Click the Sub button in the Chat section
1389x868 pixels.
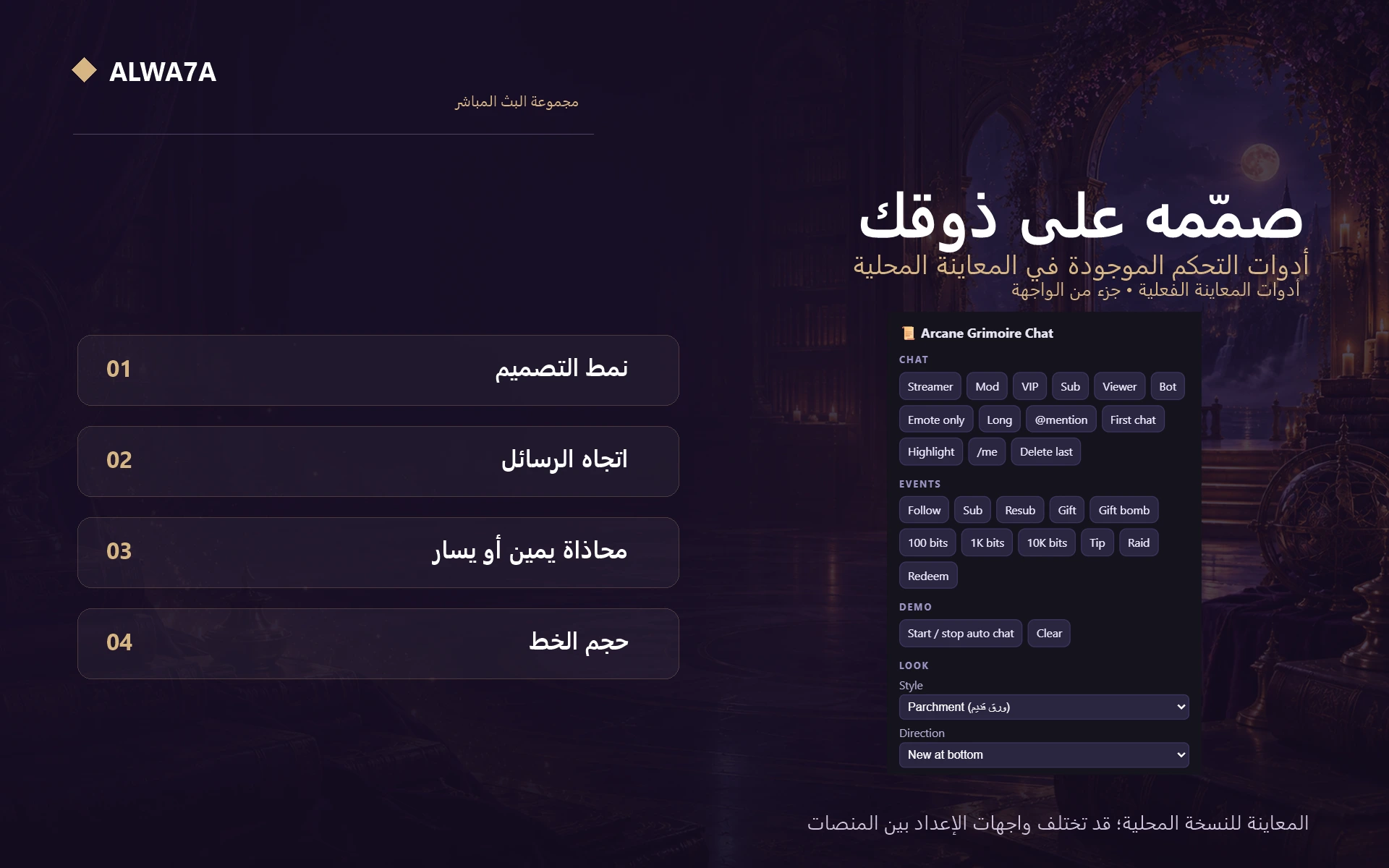(1070, 387)
